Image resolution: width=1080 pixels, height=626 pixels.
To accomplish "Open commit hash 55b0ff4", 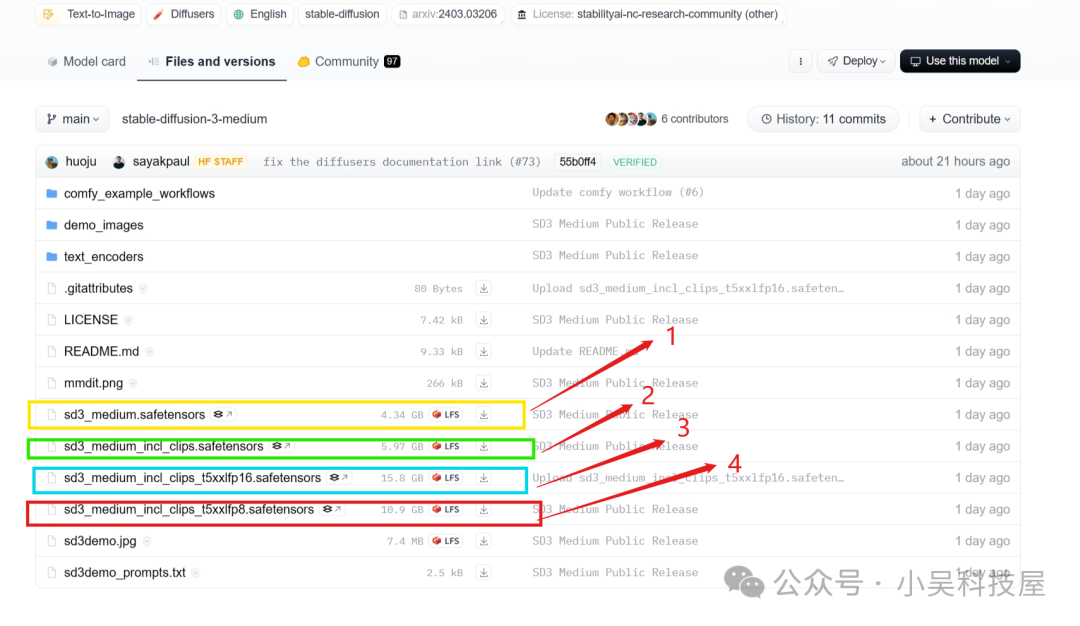I will (577, 162).
